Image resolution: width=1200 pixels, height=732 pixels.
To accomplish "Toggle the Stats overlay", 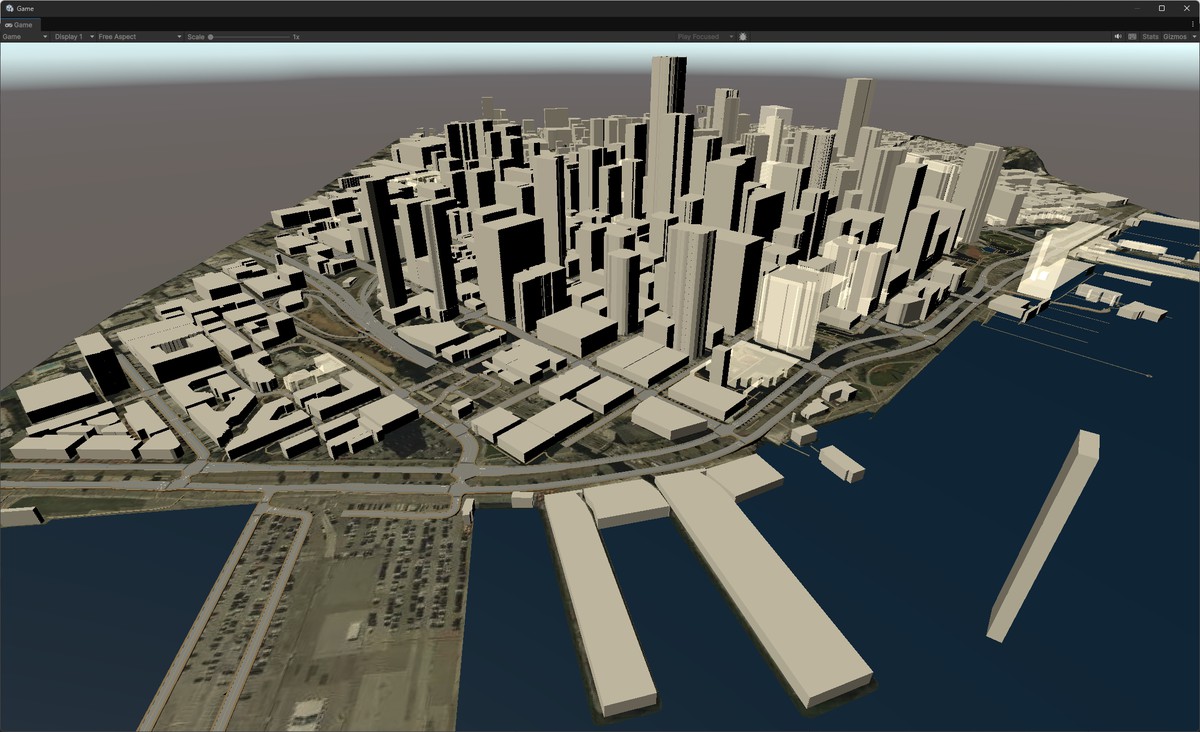I will (1150, 37).
